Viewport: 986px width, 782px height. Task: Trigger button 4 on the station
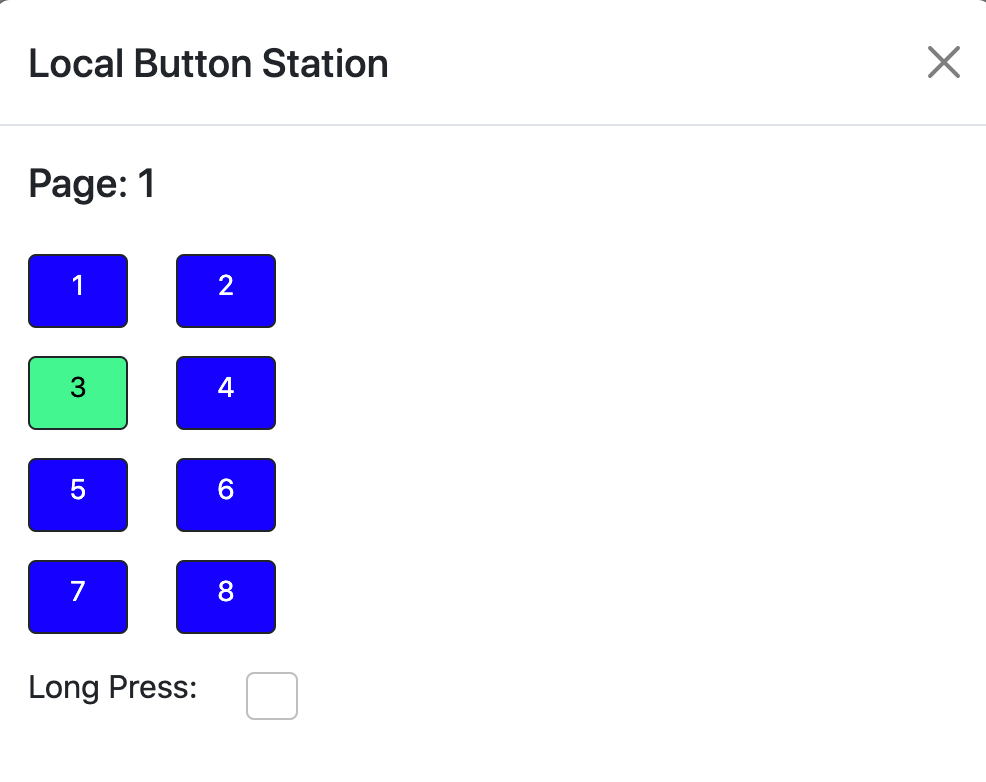(226, 393)
